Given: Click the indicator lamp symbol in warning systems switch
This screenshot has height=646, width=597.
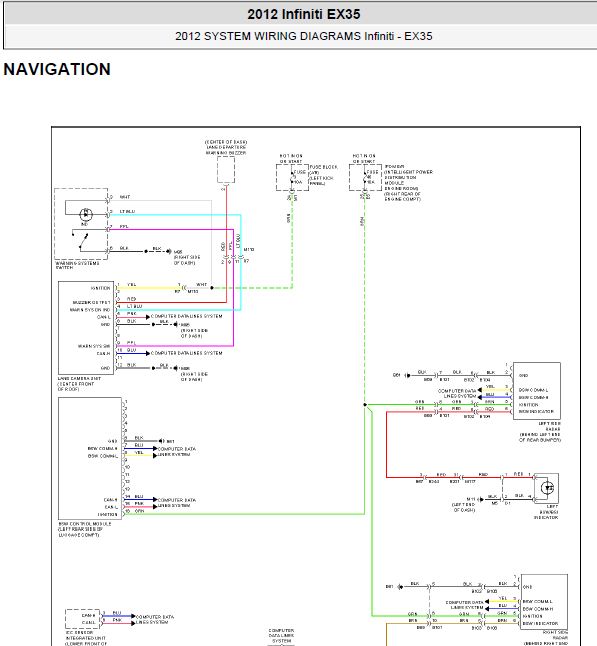Looking at the screenshot, I should (x=86, y=214).
